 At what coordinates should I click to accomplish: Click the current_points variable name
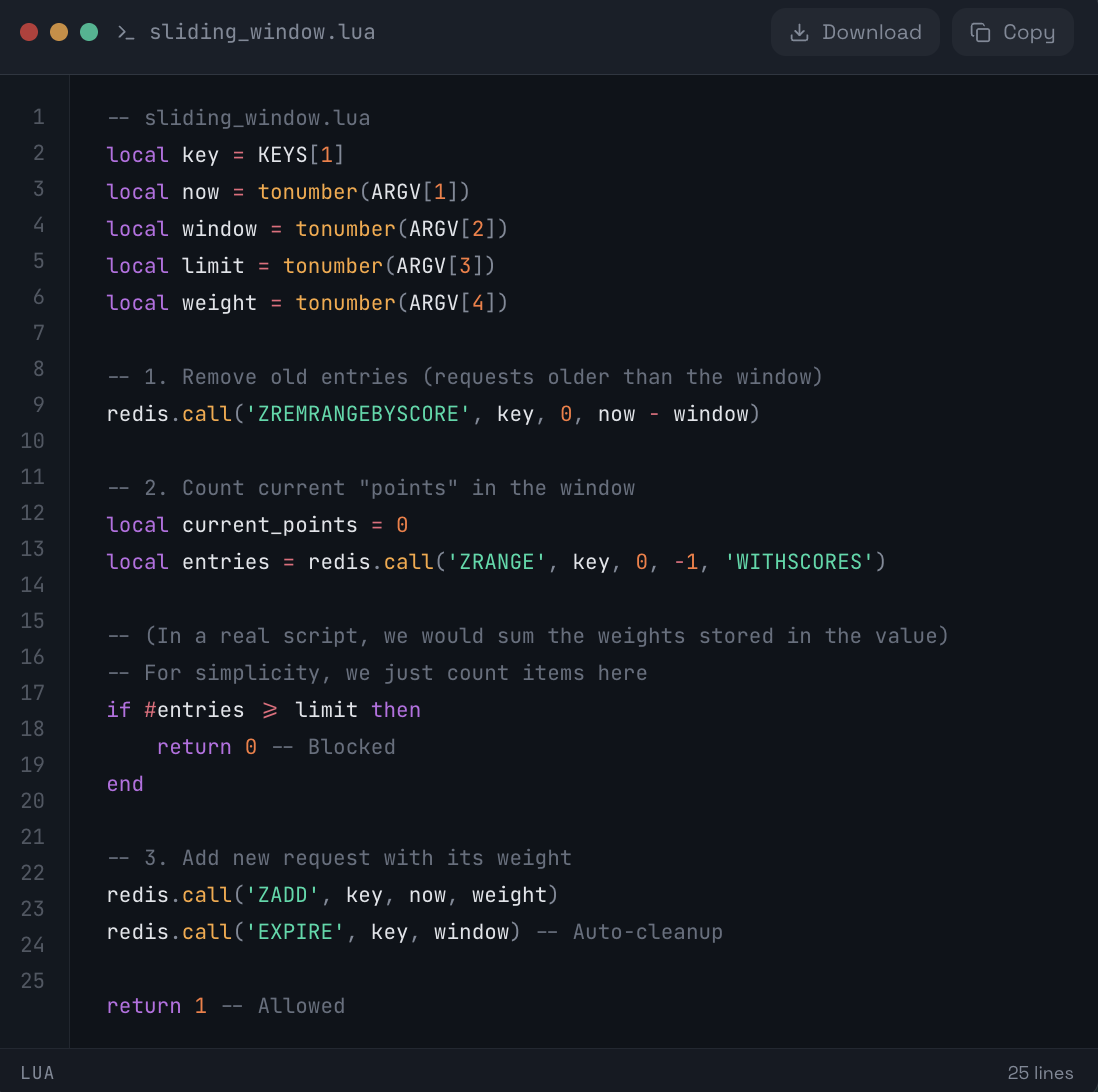tap(269, 525)
